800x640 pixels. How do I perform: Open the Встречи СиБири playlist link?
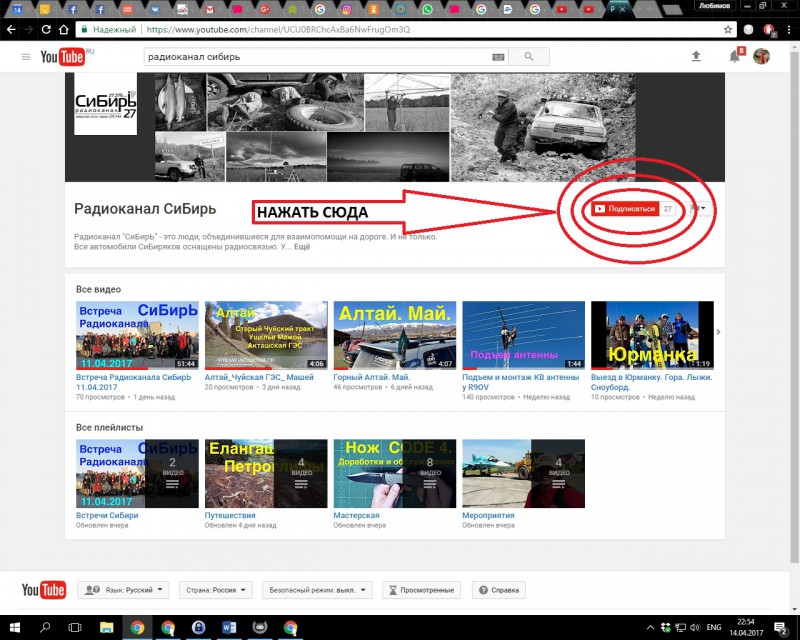(107, 515)
